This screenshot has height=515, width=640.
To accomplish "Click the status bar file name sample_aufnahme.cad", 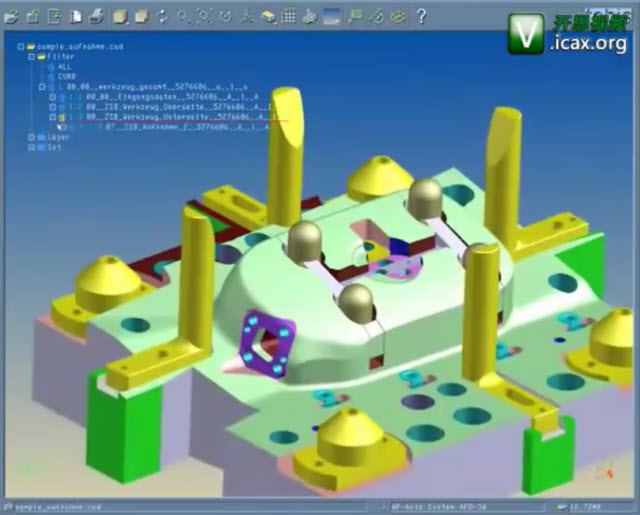I will (x=58, y=507).
